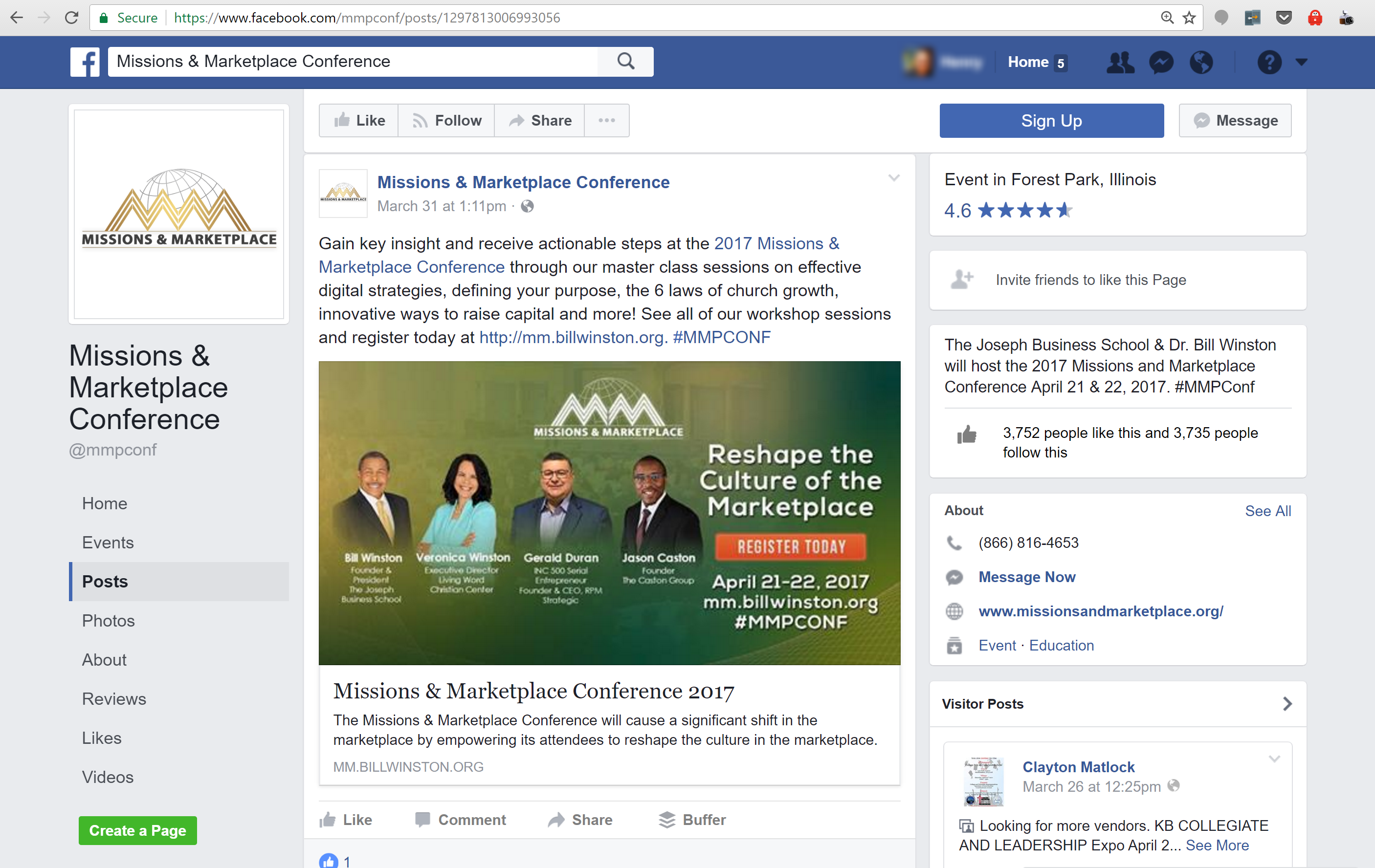
Task: Click the Message button at top
Action: click(1235, 120)
